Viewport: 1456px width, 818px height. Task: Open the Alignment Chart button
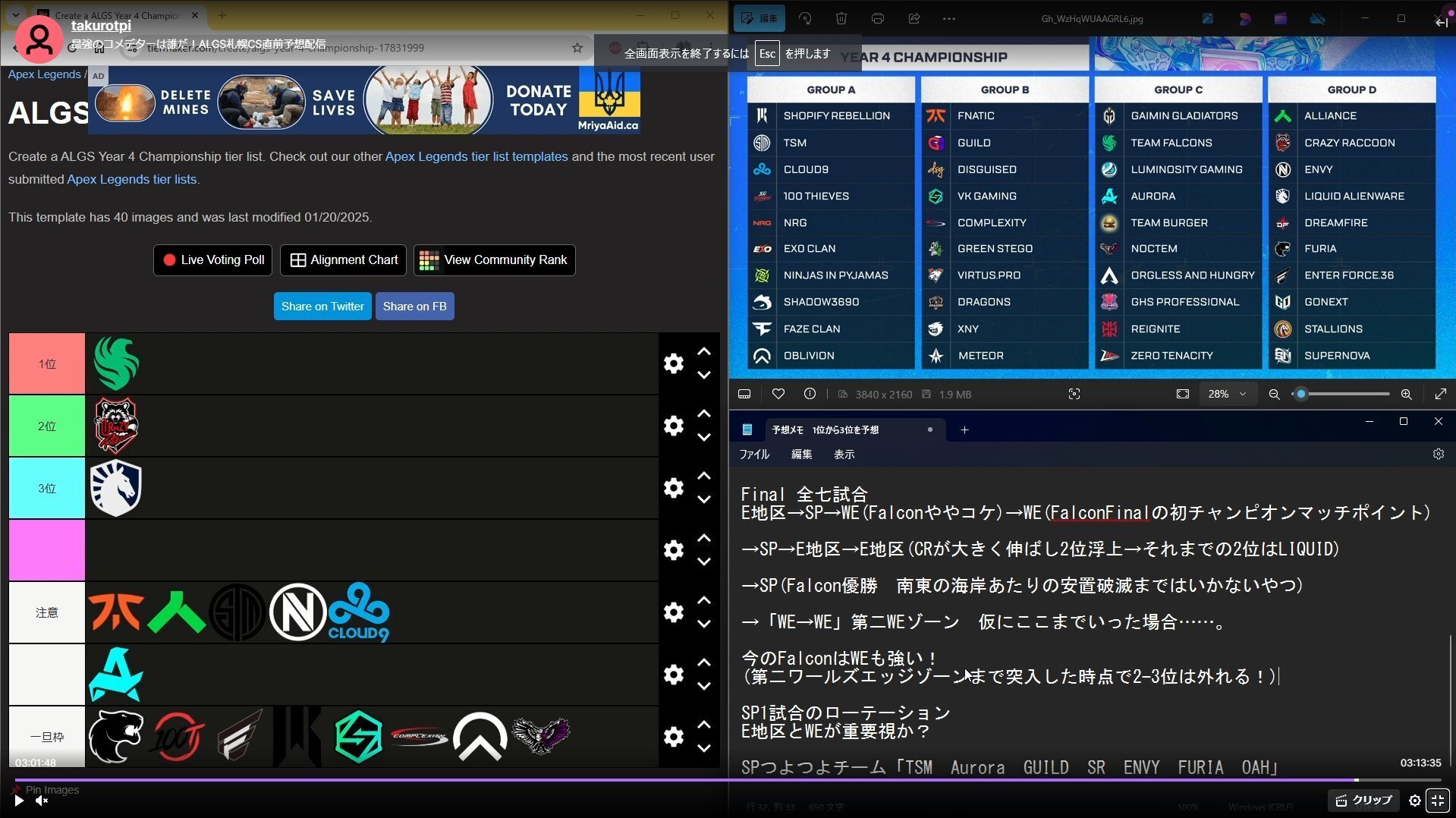tap(343, 260)
